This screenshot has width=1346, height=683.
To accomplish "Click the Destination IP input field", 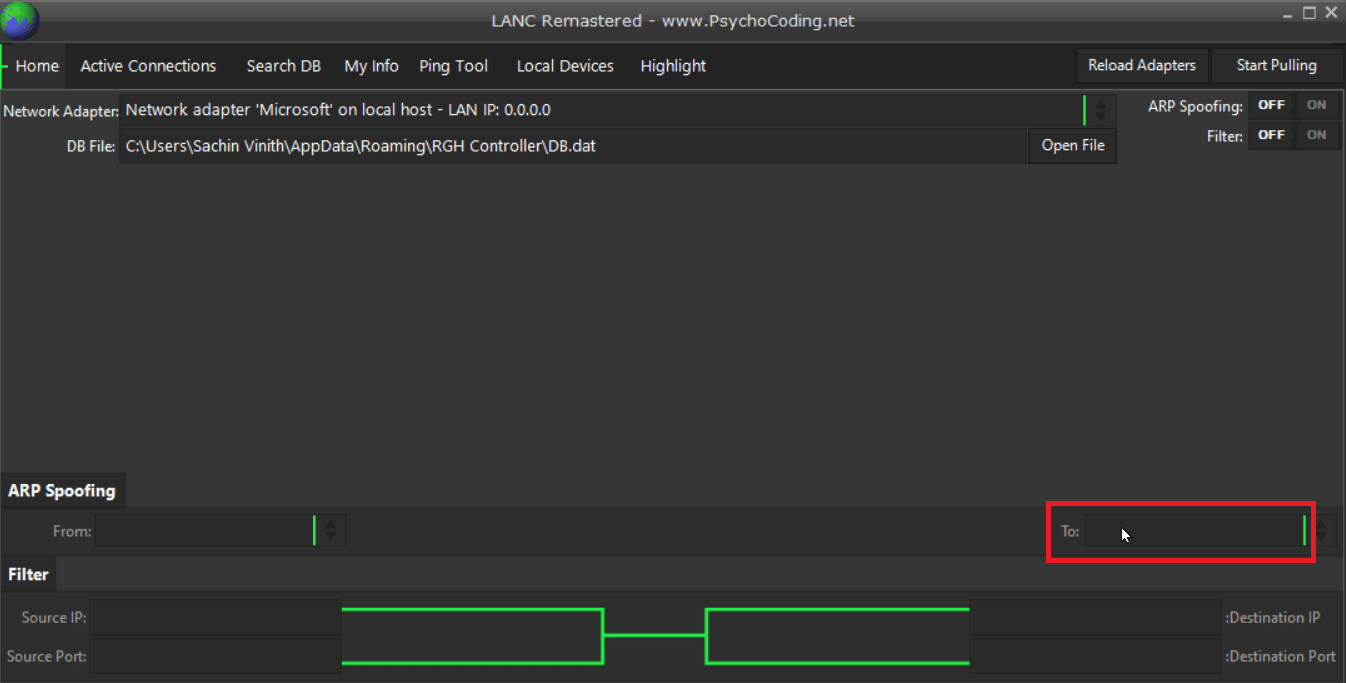I will [x=1095, y=617].
